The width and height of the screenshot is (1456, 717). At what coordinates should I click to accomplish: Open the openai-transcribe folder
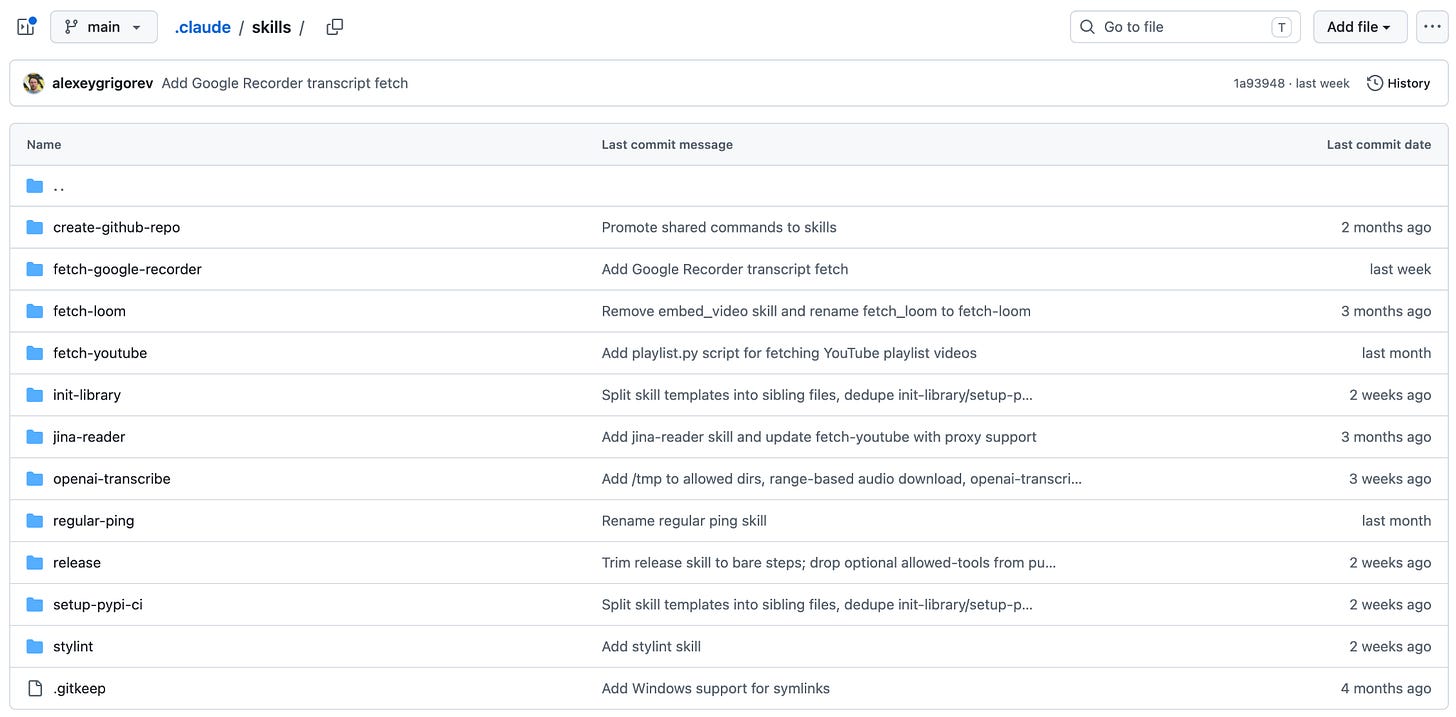pos(112,479)
